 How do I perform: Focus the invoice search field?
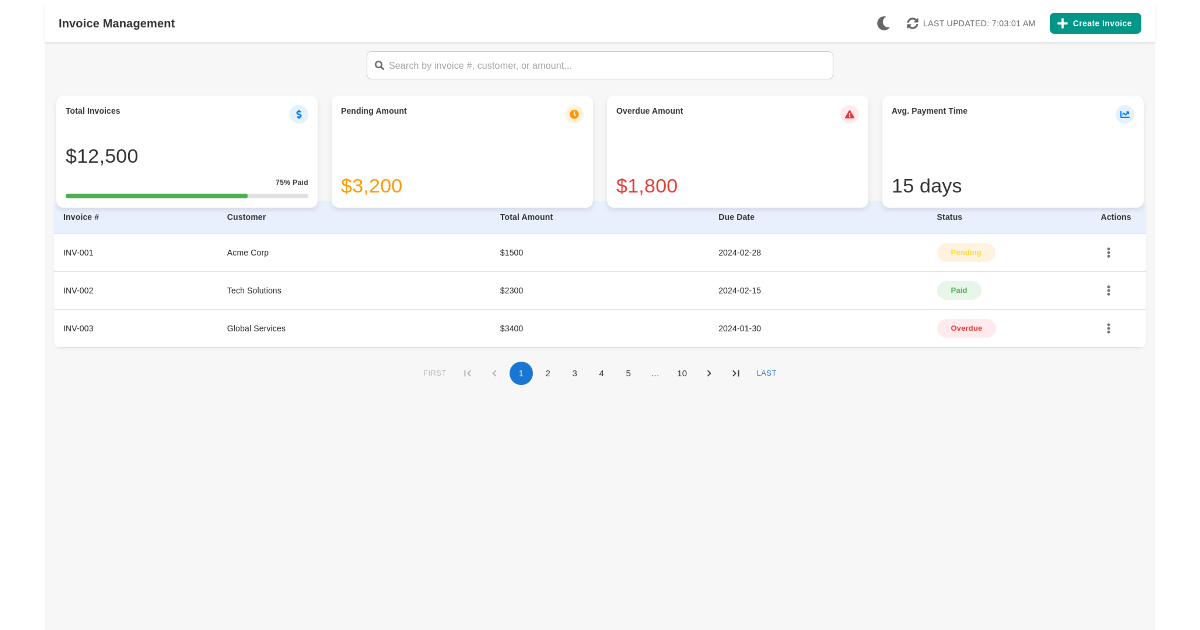click(x=600, y=66)
